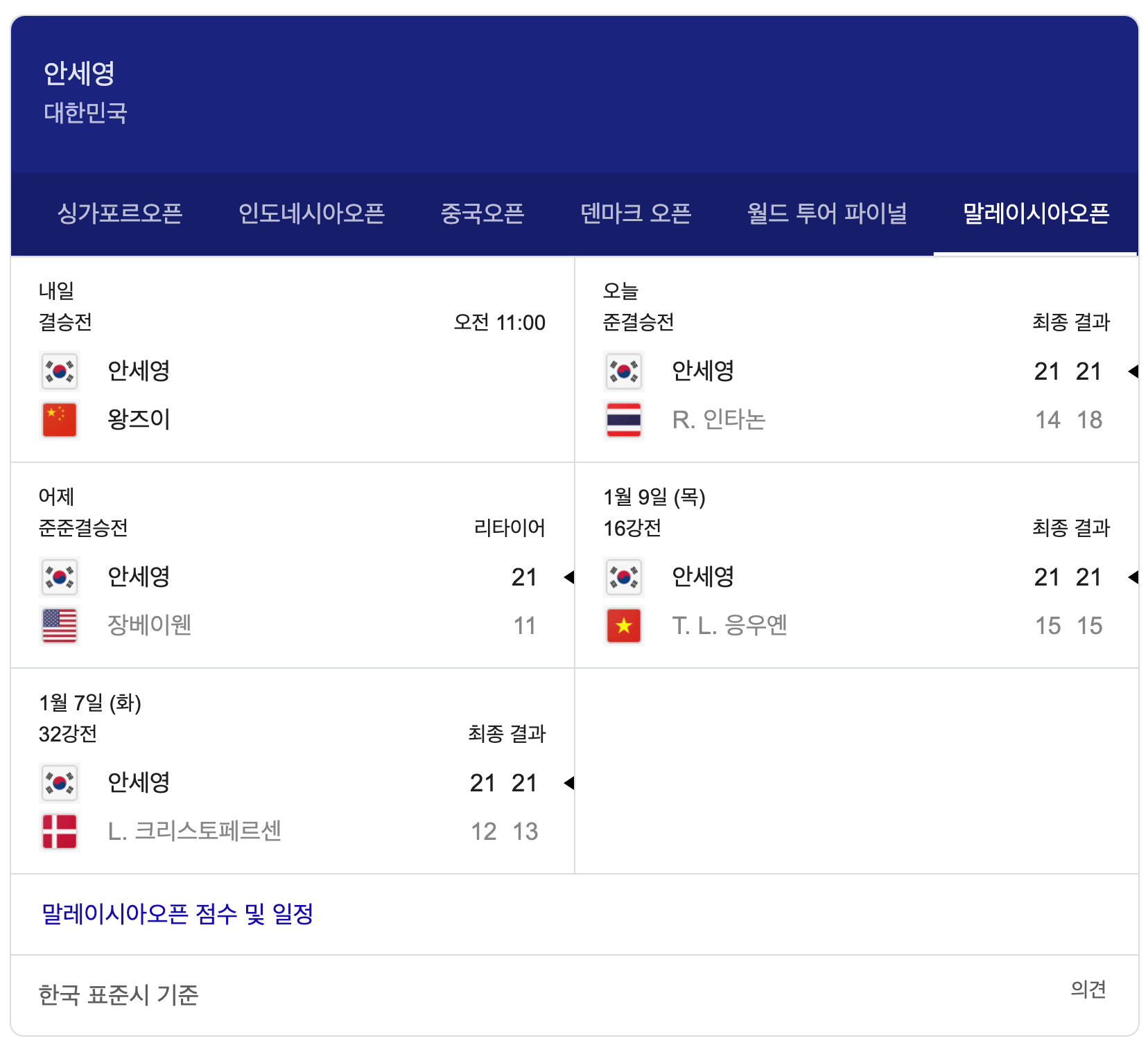Open the 말레이시아오픈 점수 및 일정 link
This screenshot has height=1045, width=1148.
click(175, 913)
